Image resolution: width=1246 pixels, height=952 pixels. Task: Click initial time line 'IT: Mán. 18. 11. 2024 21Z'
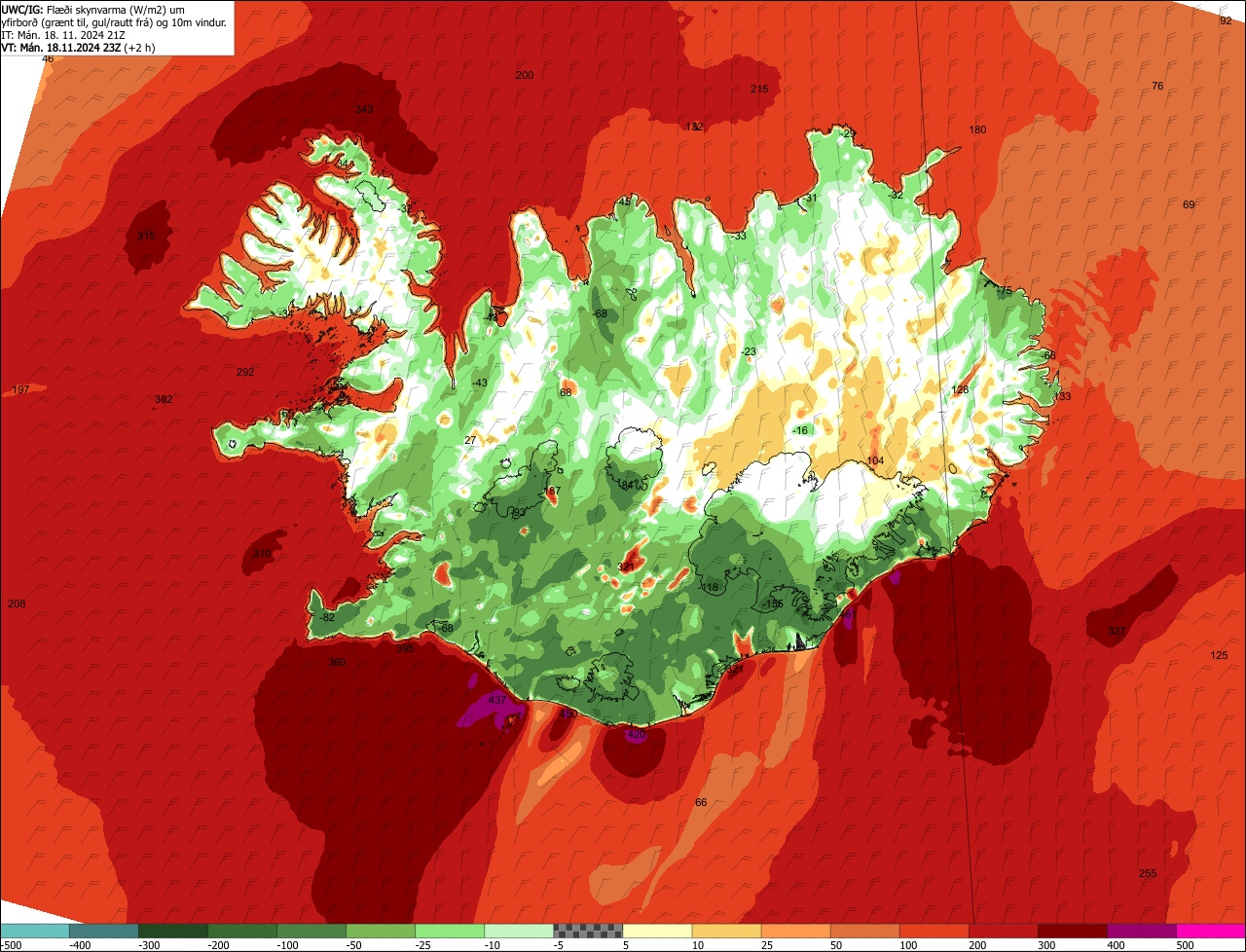point(62,35)
